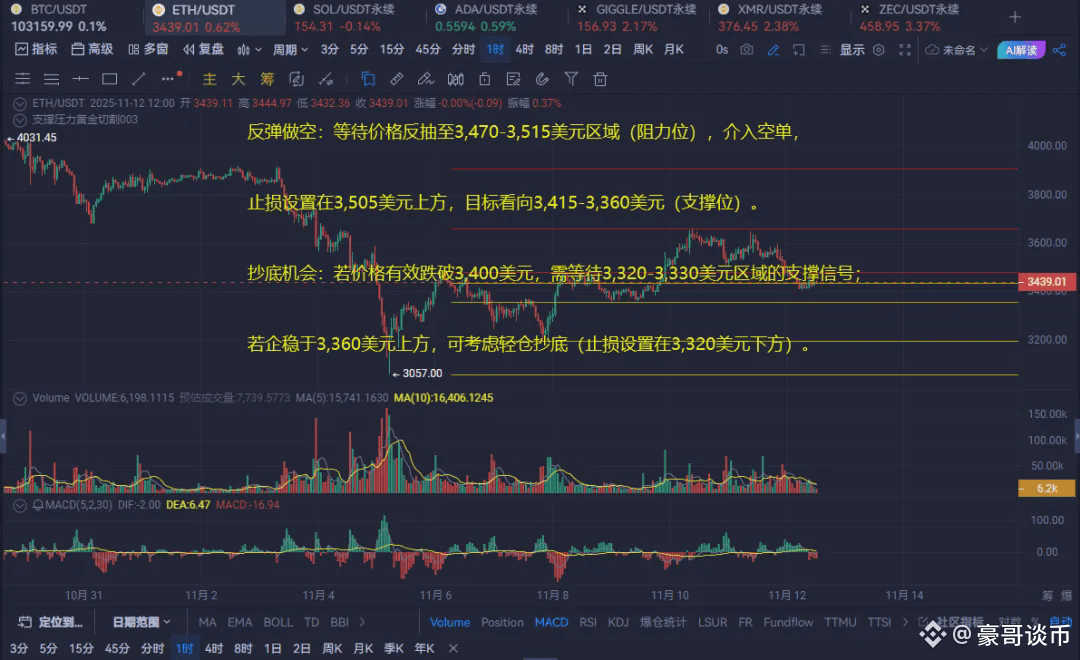The height and width of the screenshot is (660, 1080).
Task: Click the AI解读 button
Action: (x=1022, y=48)
